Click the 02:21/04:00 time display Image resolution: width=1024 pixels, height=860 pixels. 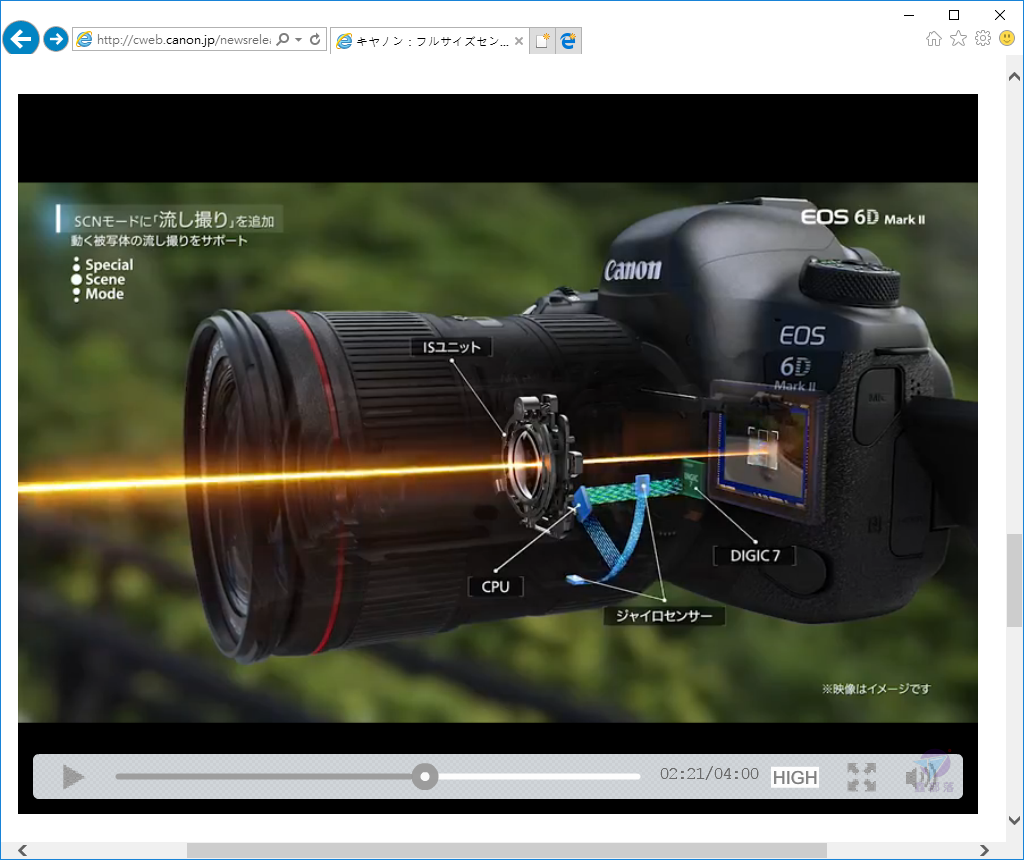click(709, 774)
